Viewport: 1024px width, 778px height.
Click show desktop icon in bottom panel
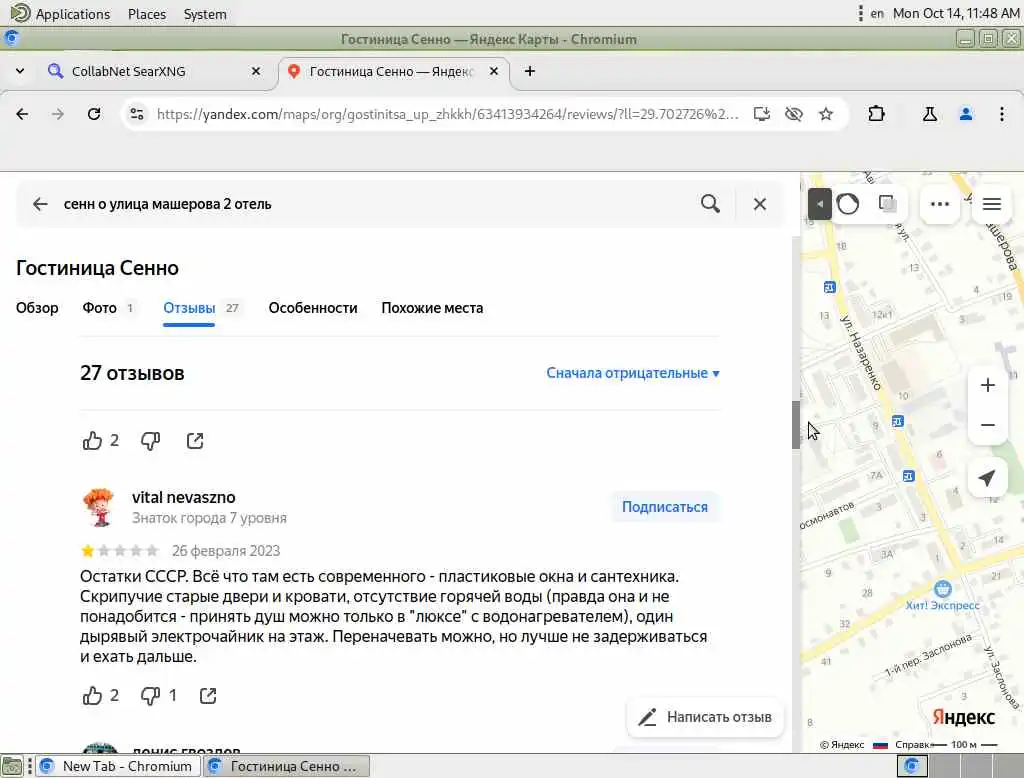pos(11,766)
